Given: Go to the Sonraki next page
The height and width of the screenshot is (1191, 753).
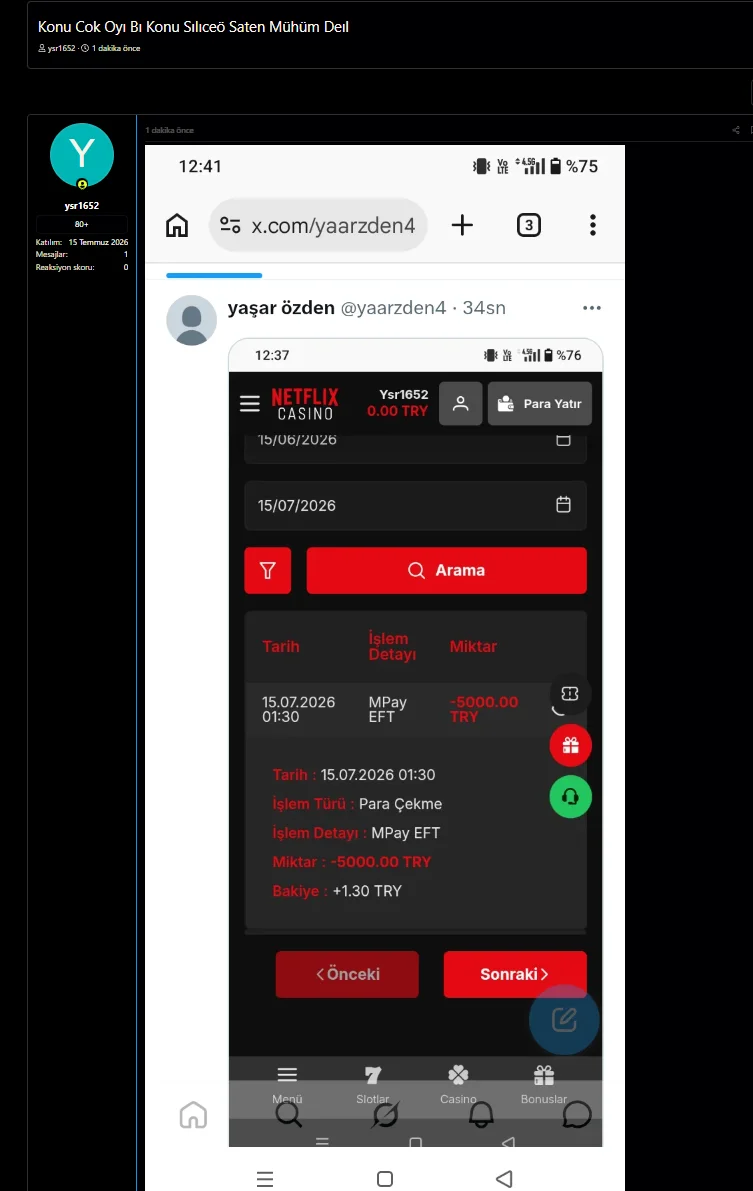Looking at the screenshot, I should (515, 974).
